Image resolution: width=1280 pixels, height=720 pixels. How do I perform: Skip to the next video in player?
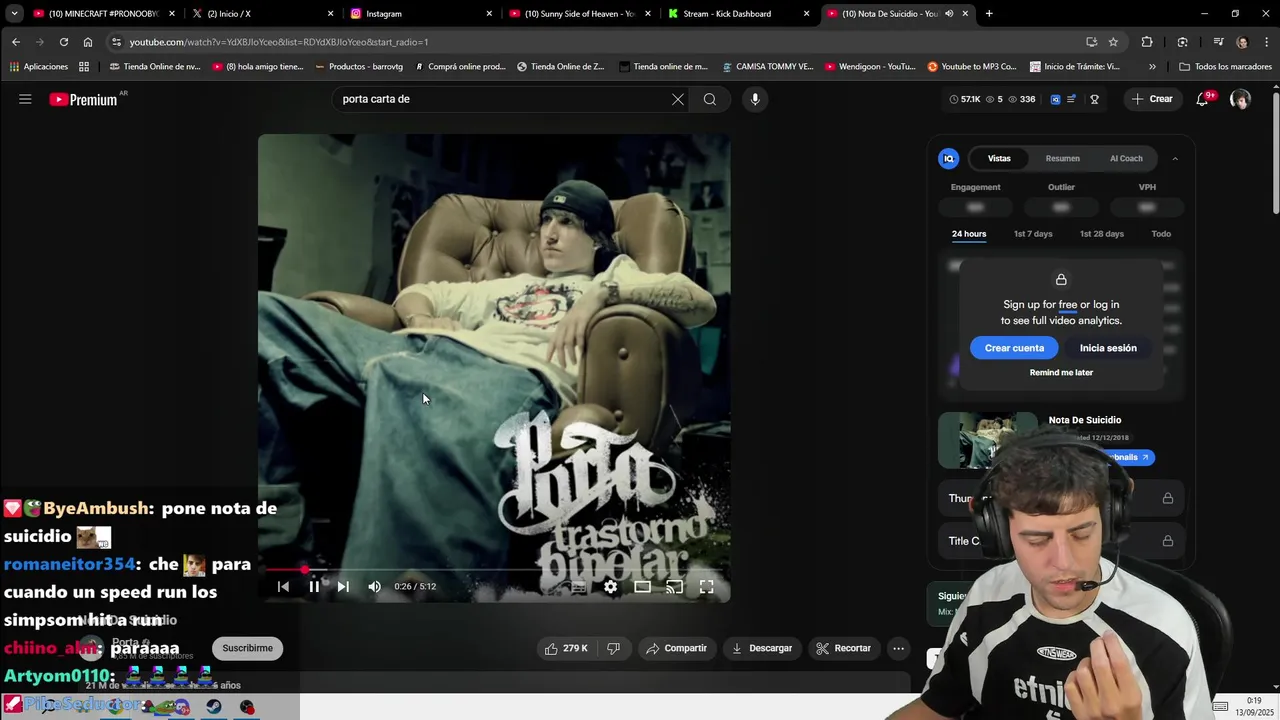[343, 587]
